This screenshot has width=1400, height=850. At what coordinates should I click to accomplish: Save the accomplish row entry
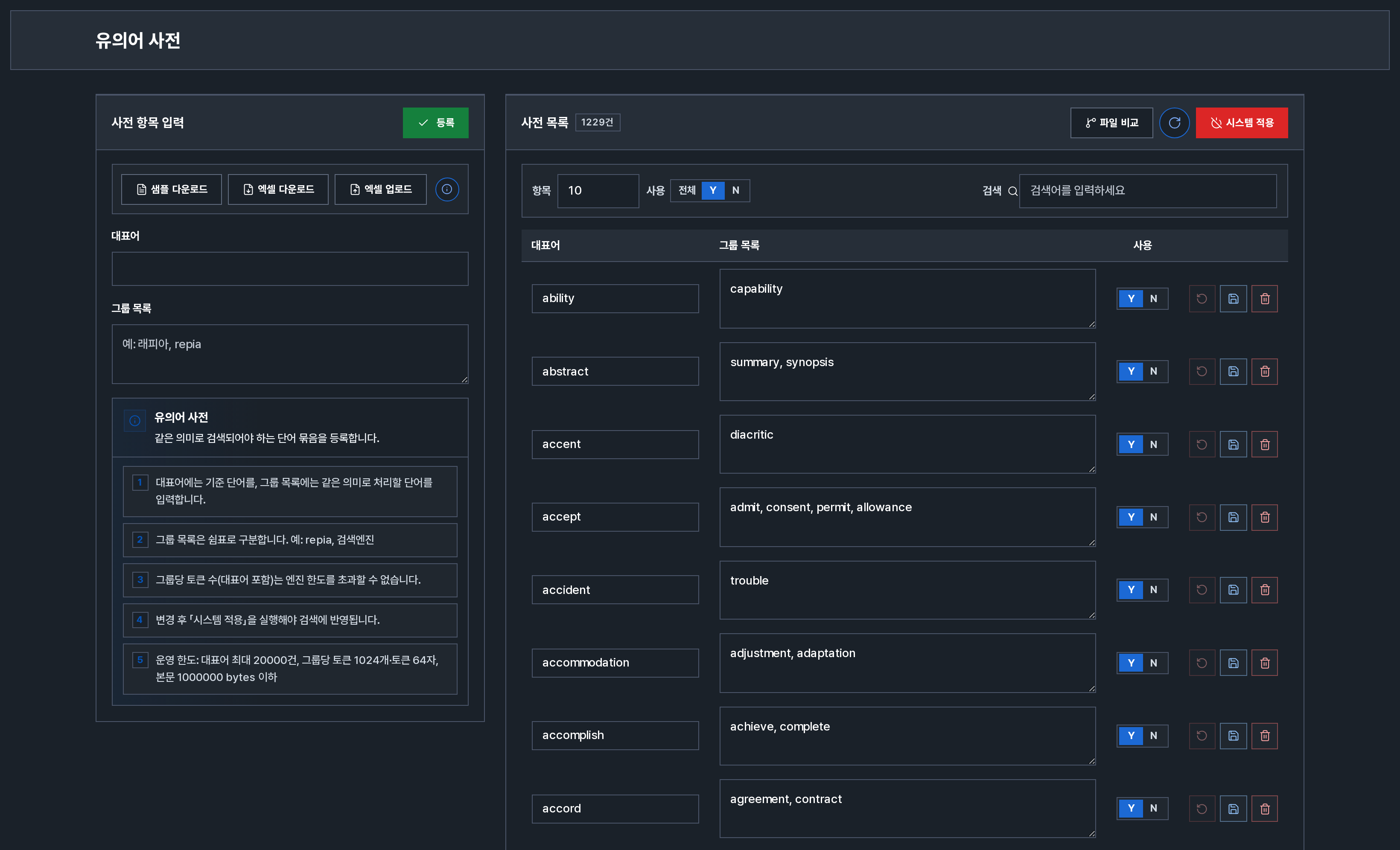point(1233,736)
